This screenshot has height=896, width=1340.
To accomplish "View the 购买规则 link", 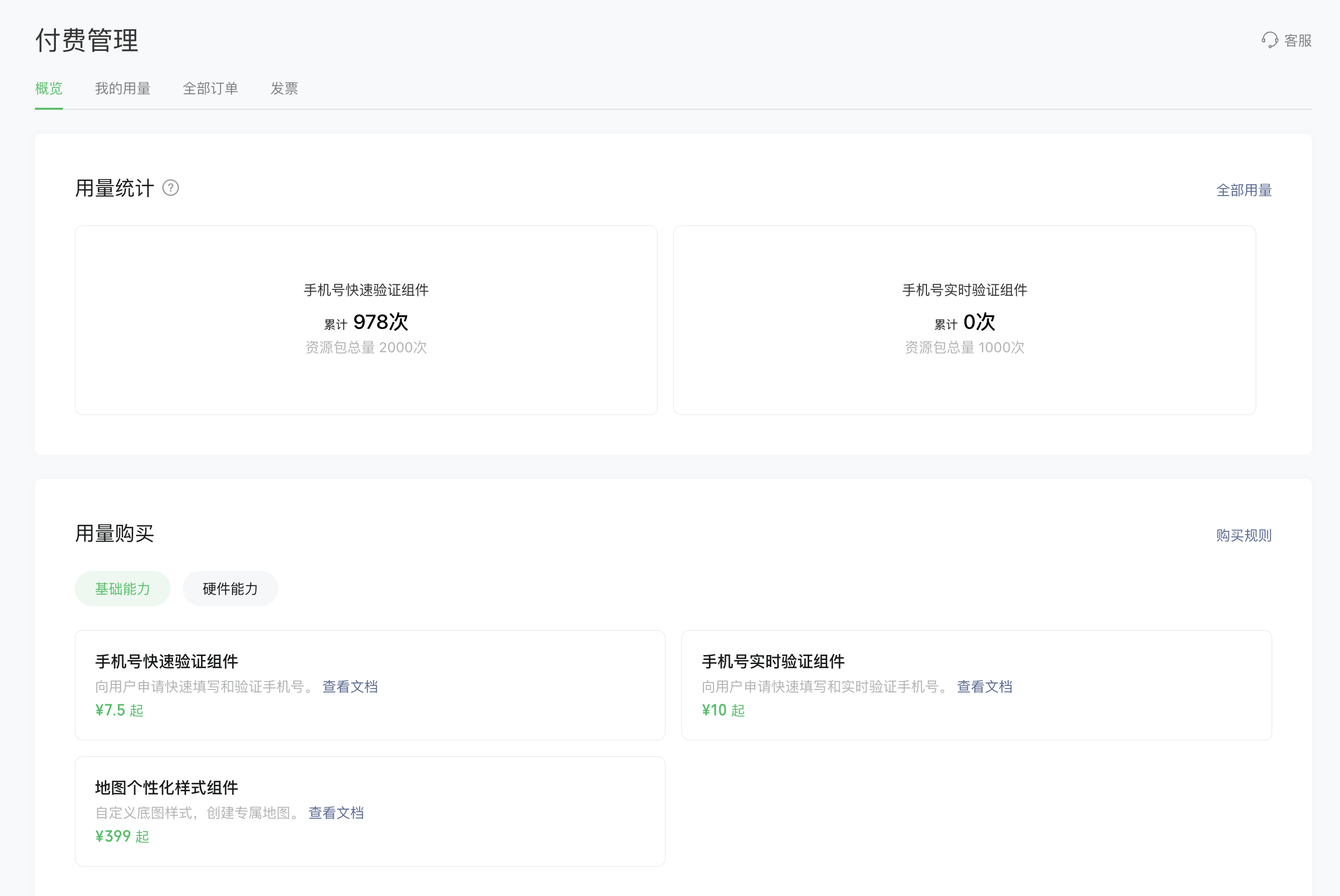I will (1243, 535).
